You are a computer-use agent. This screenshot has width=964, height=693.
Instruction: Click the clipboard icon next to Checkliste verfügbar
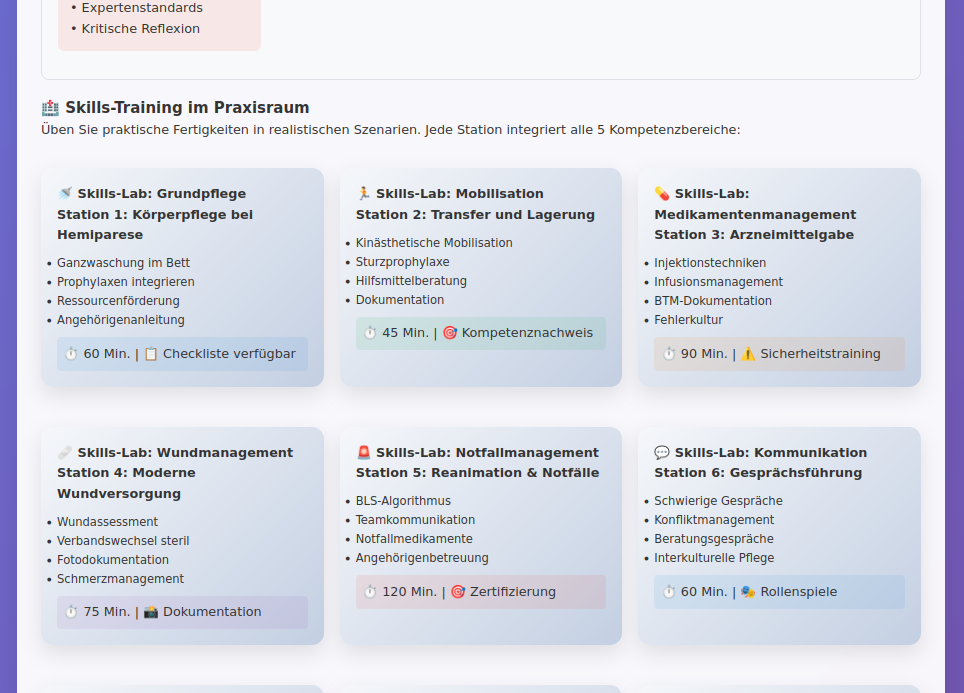[x=151, y=354]
